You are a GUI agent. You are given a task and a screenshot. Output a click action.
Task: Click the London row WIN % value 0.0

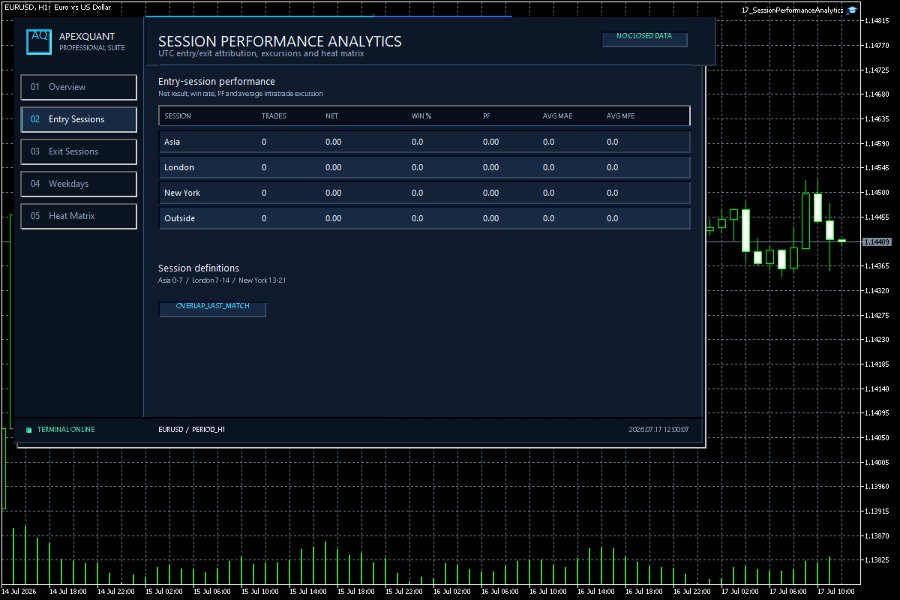click(x=417, y=167)
